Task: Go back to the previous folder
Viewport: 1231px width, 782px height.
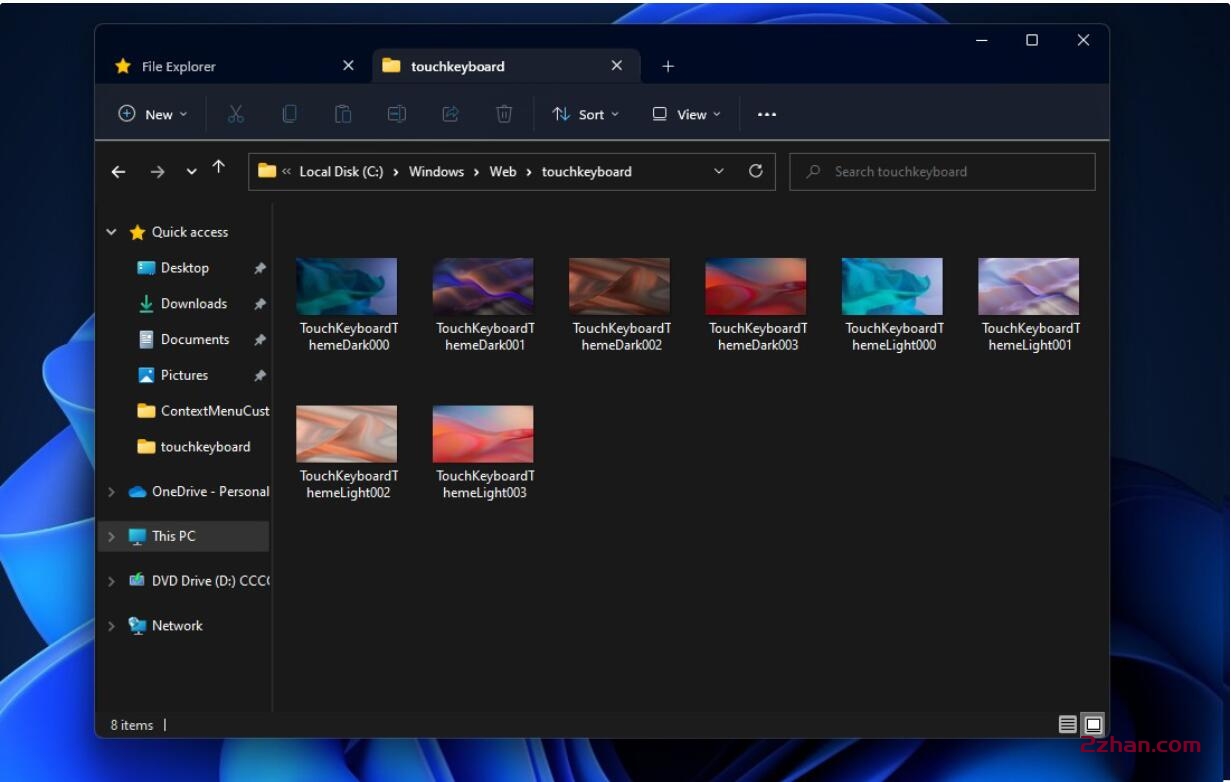Action: [119, 171]
